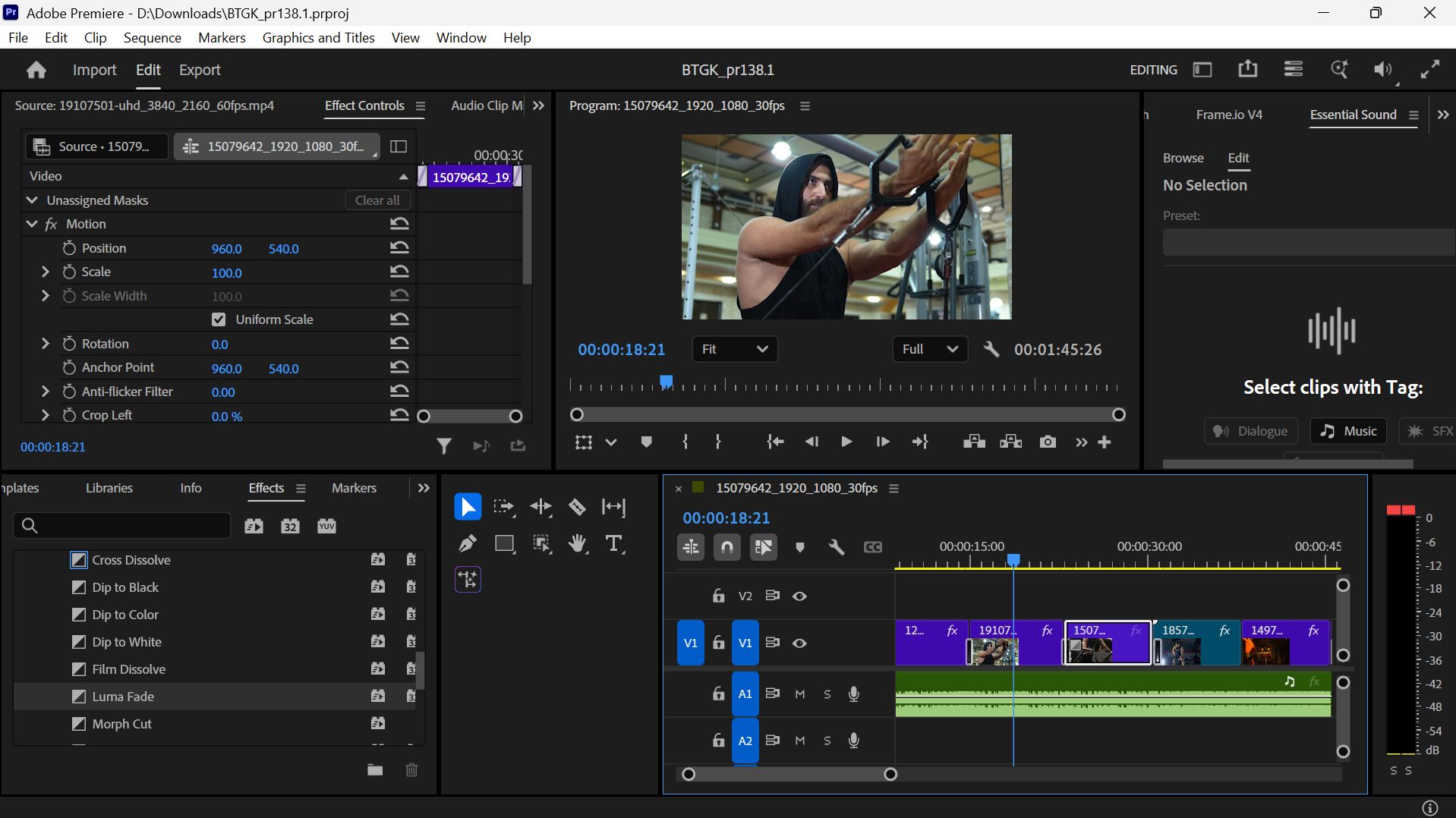Select the Razor tool
The image size is (1456, 818).
577,507
